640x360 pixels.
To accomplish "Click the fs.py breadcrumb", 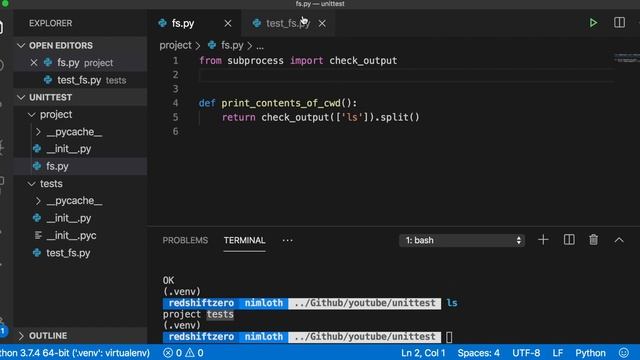I will [232, 45].
